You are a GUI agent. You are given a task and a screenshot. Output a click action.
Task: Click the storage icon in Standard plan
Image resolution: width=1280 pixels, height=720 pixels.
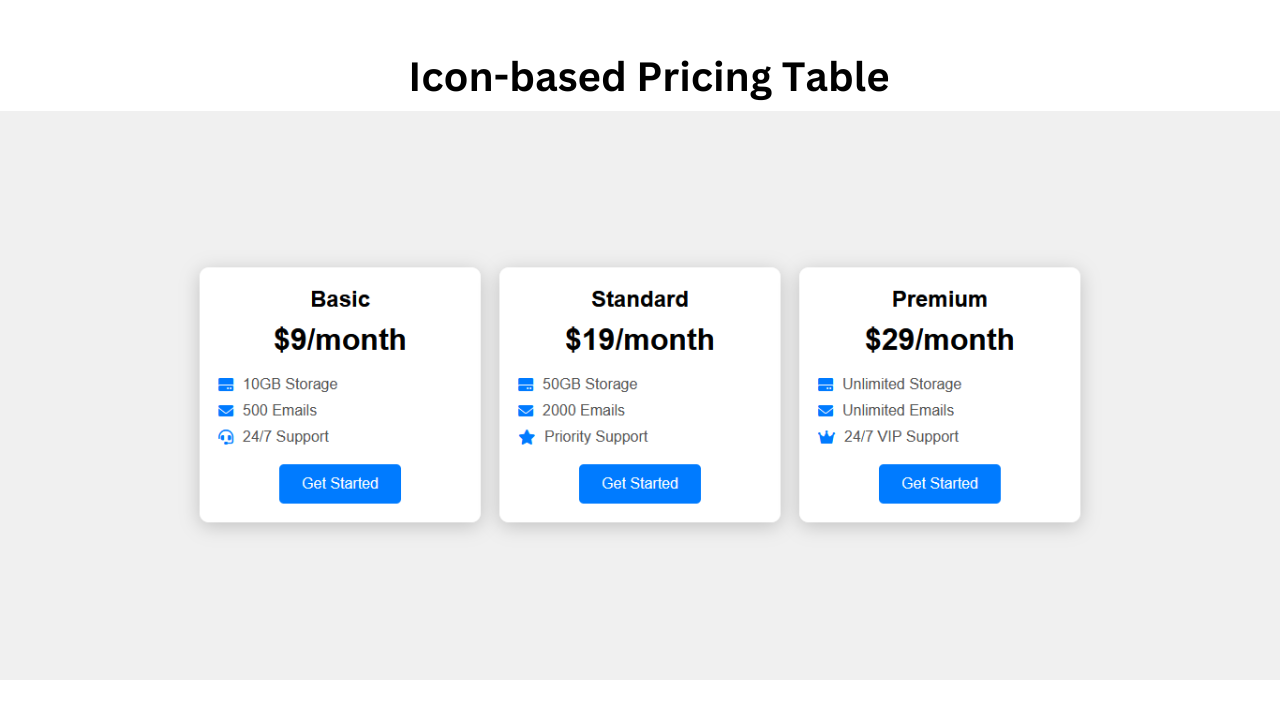click(526, 385)
